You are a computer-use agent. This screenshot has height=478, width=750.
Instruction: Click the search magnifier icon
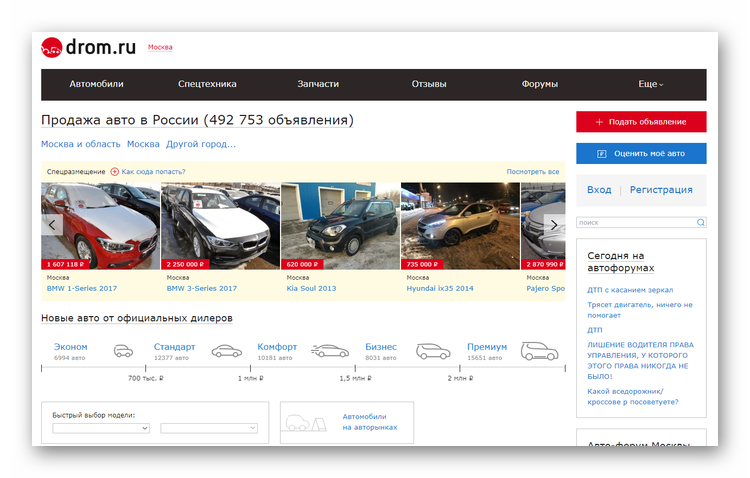701,222
